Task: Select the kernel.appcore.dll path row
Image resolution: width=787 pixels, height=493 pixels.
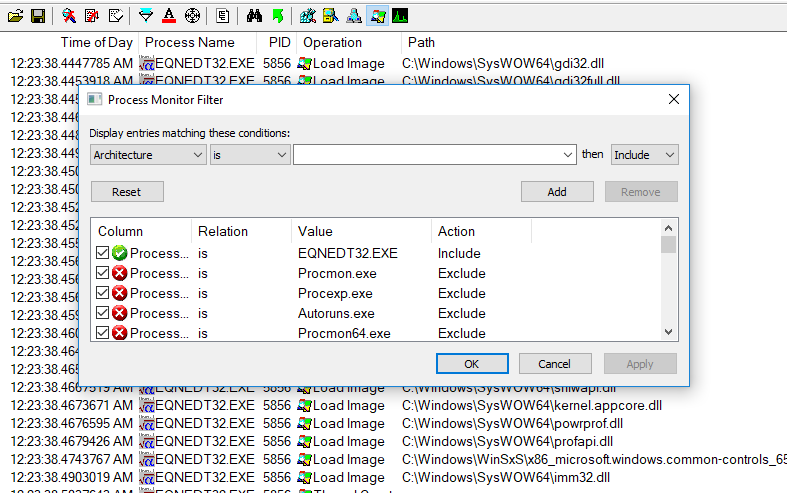Action: (x=532, y=405)
